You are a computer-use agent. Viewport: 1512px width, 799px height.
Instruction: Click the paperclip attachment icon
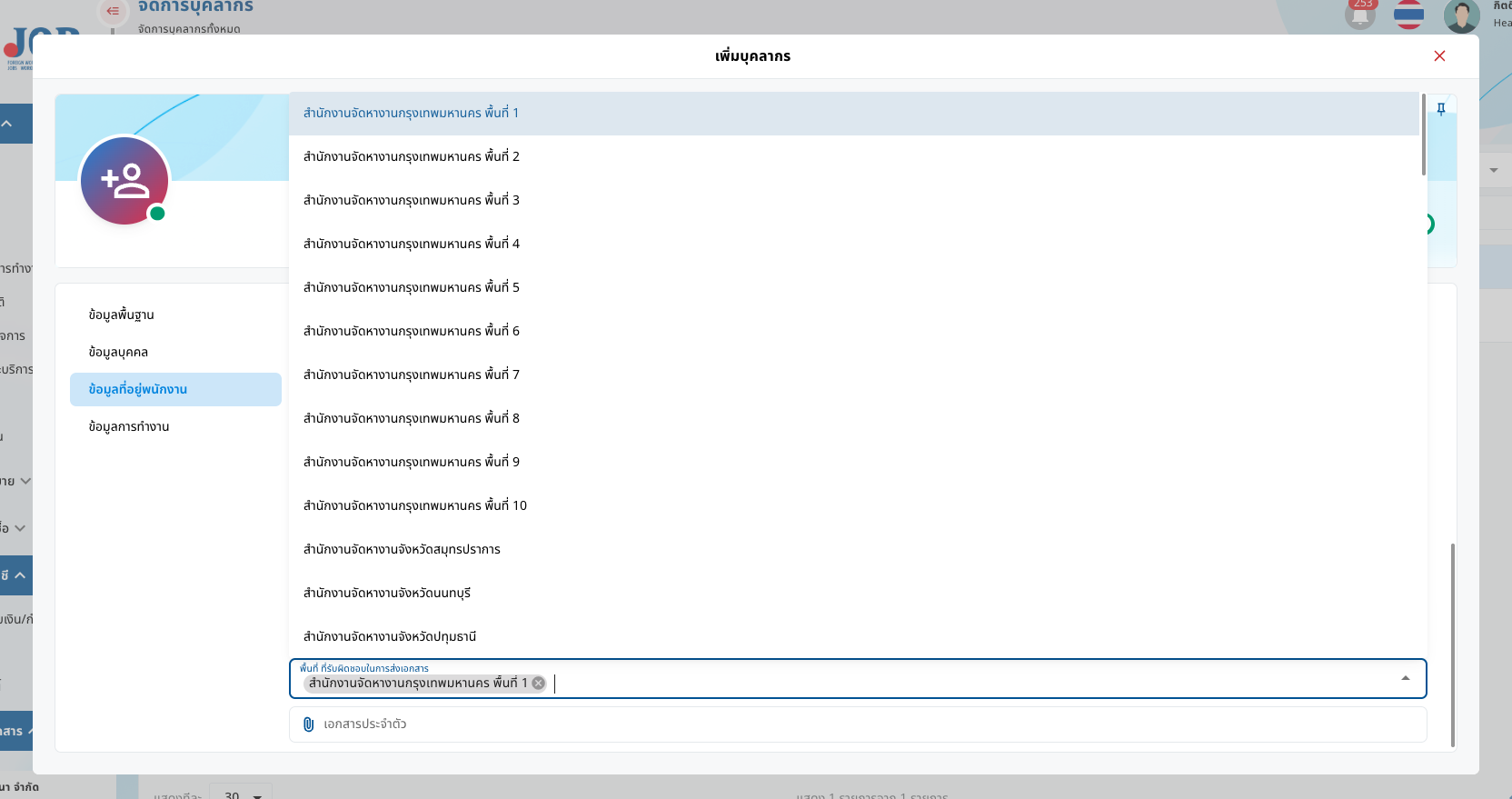pos(309,724)
